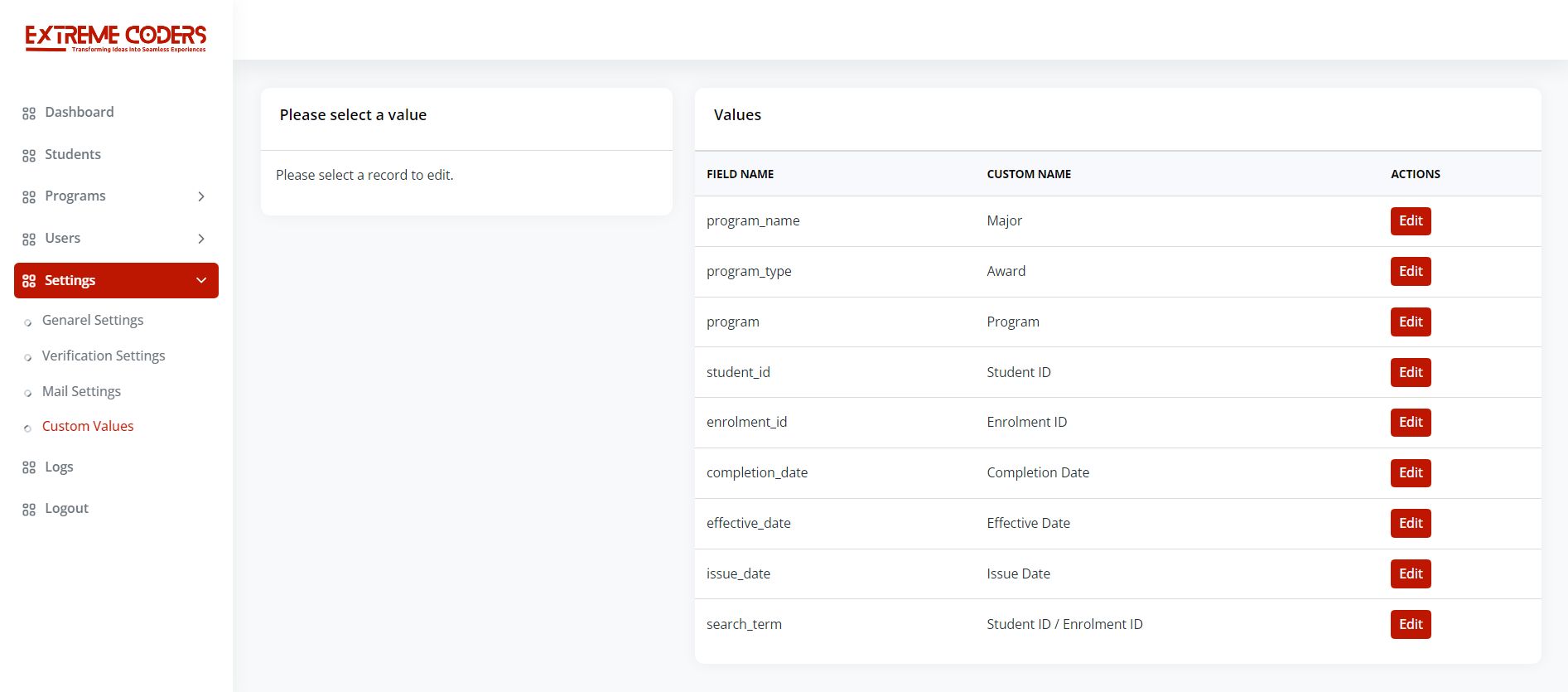This screenshot has height=692, width=1568.
Task: Expand the Programs submenu chevron
Action: pos(201,196)
